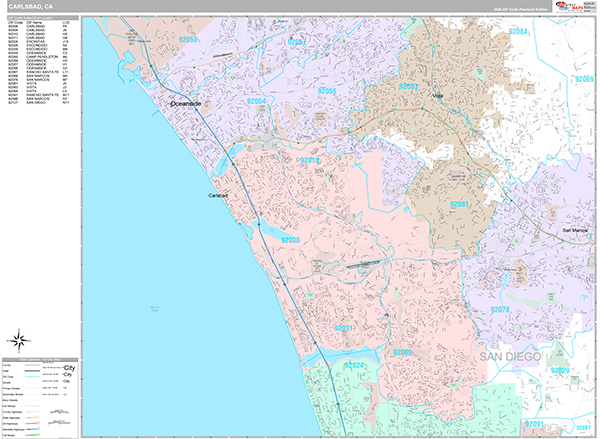600x439 pixels.
Task: Select ZIP code label 92078
Action: (x=500, y=310)
